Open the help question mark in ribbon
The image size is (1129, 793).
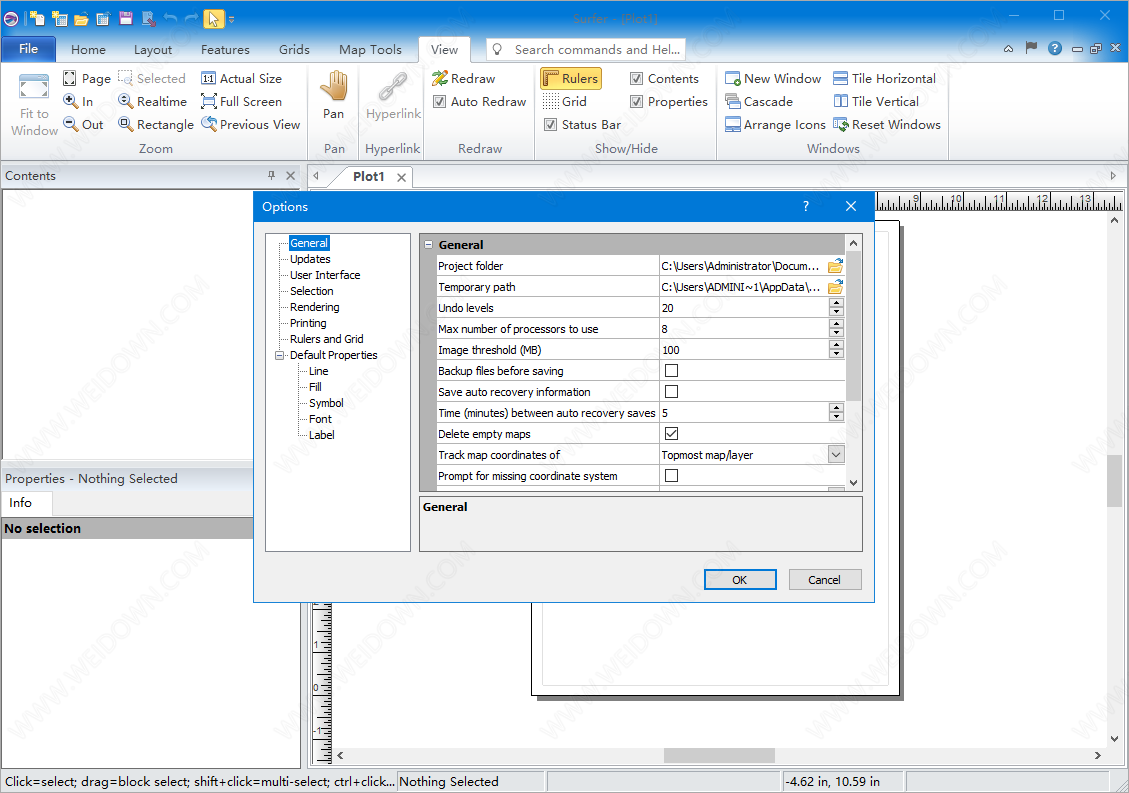(x=1055, y=48)
